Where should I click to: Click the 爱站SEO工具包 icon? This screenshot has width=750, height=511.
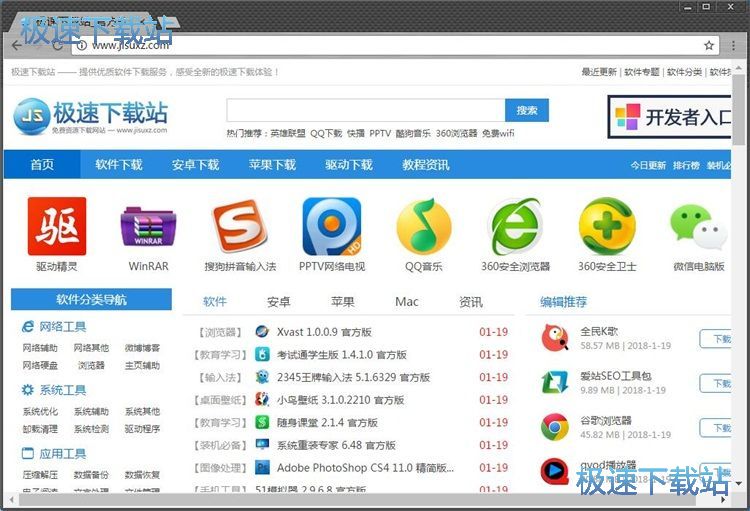[x=555, y=382]
